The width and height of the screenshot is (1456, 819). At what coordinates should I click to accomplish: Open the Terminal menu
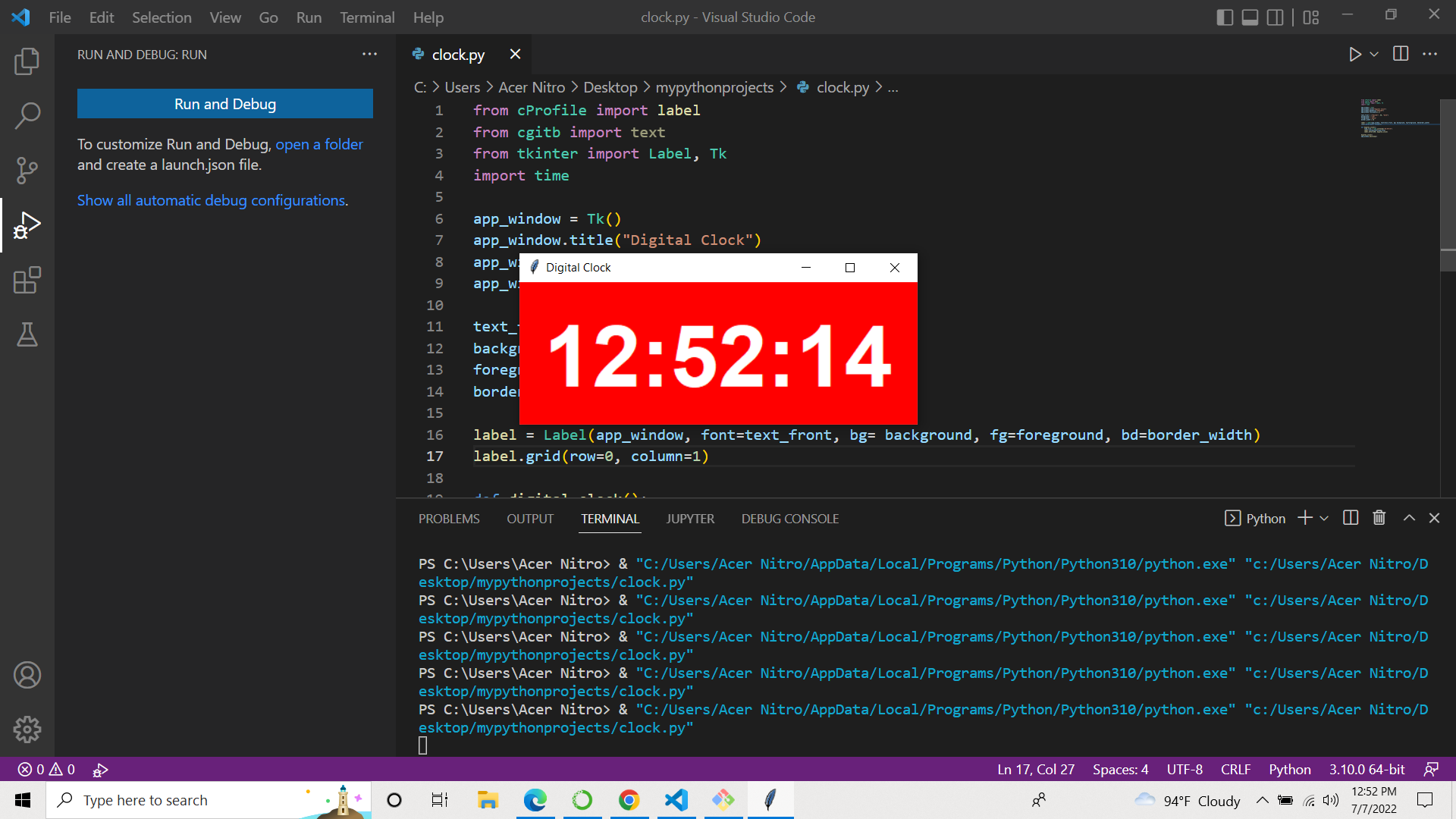click(x=367, y=17)
